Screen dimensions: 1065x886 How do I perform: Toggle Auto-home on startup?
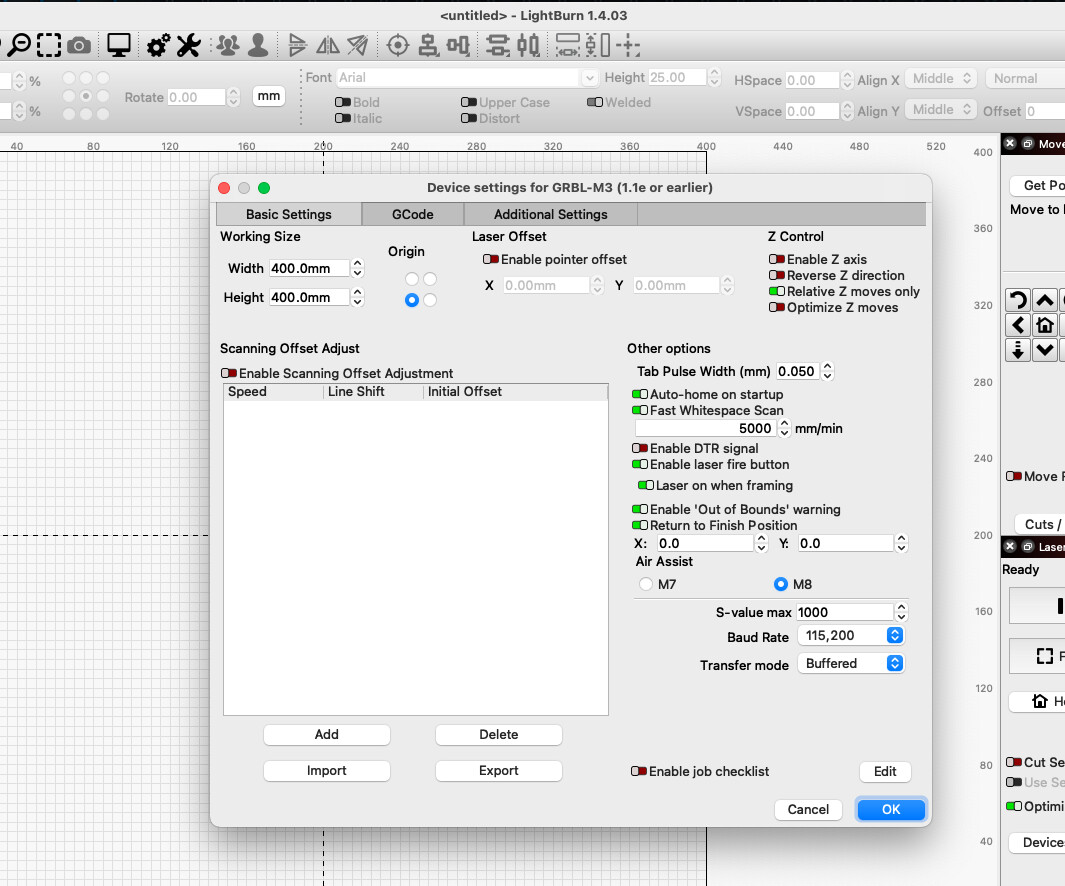coord(640,394)
